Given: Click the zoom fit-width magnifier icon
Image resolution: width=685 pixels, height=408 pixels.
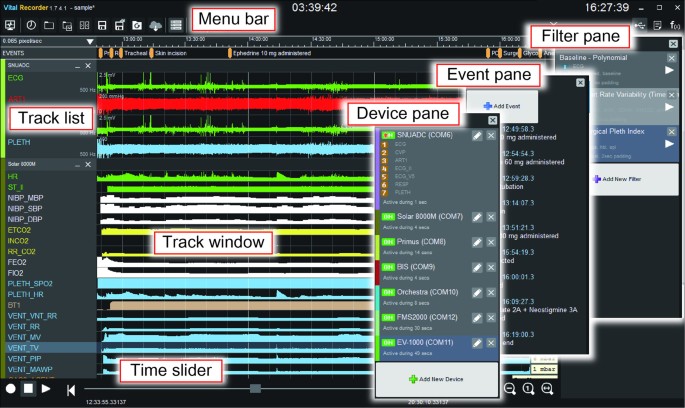Looking at the screenshot, I should click(x=547, y=388).
